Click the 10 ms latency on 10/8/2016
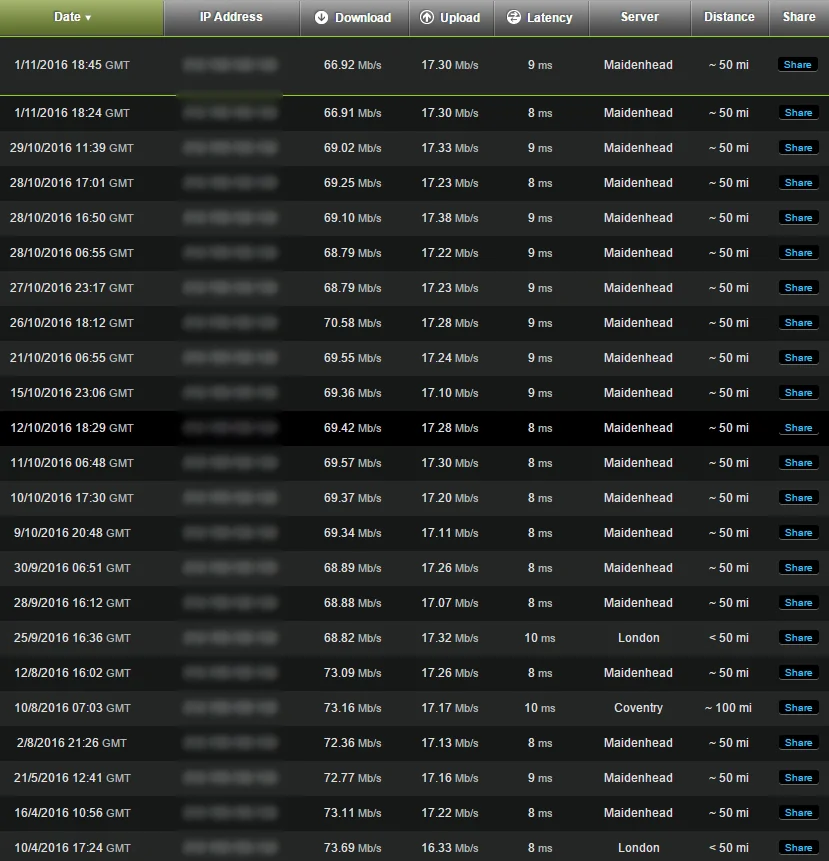Viewport: 829px width, 861px height. point(540,708)
